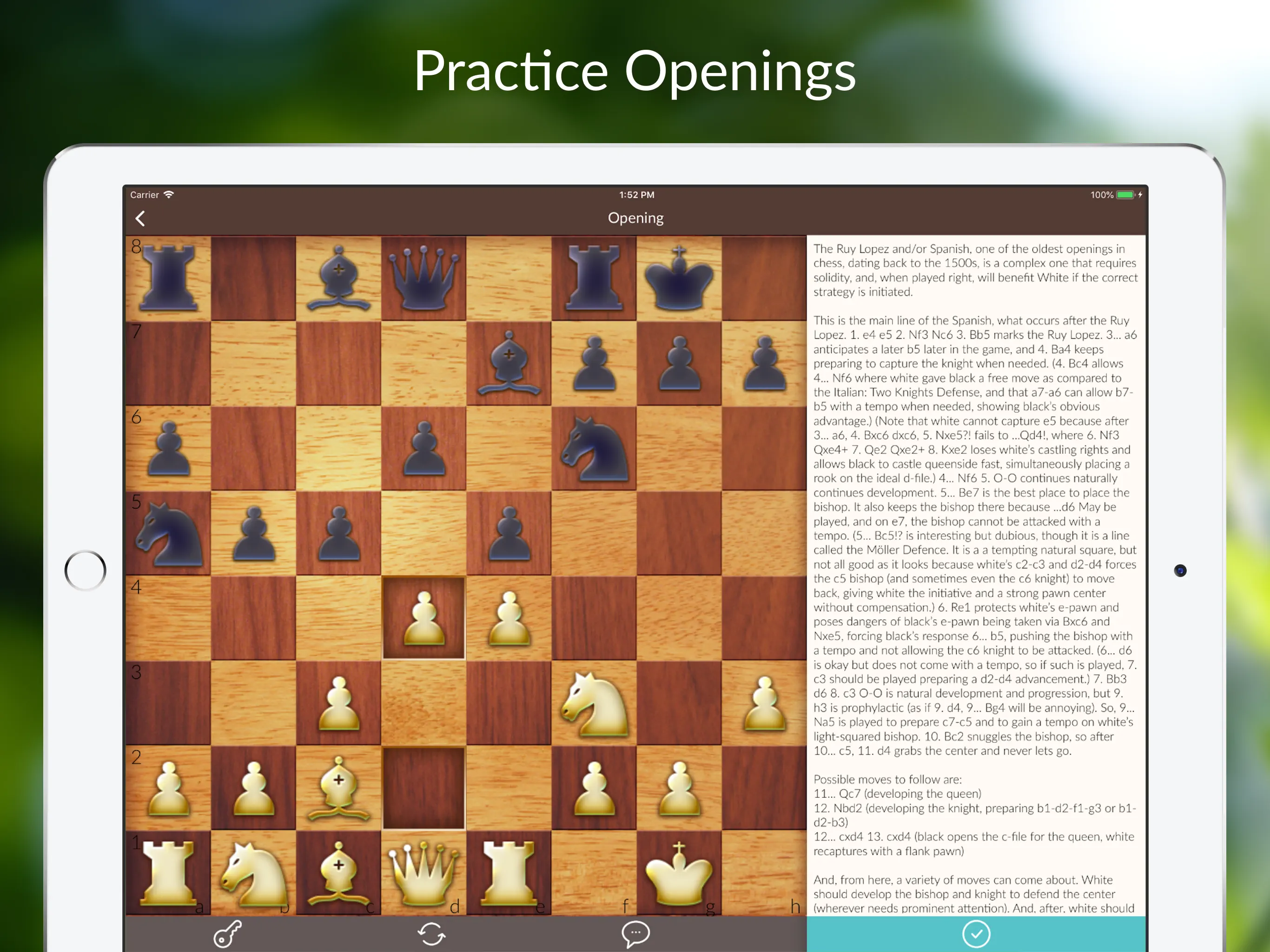Image resolution: width=1270 pixels, height=952 pixels.
Task: Click the black pawn on c5
Action: point(339,533)
